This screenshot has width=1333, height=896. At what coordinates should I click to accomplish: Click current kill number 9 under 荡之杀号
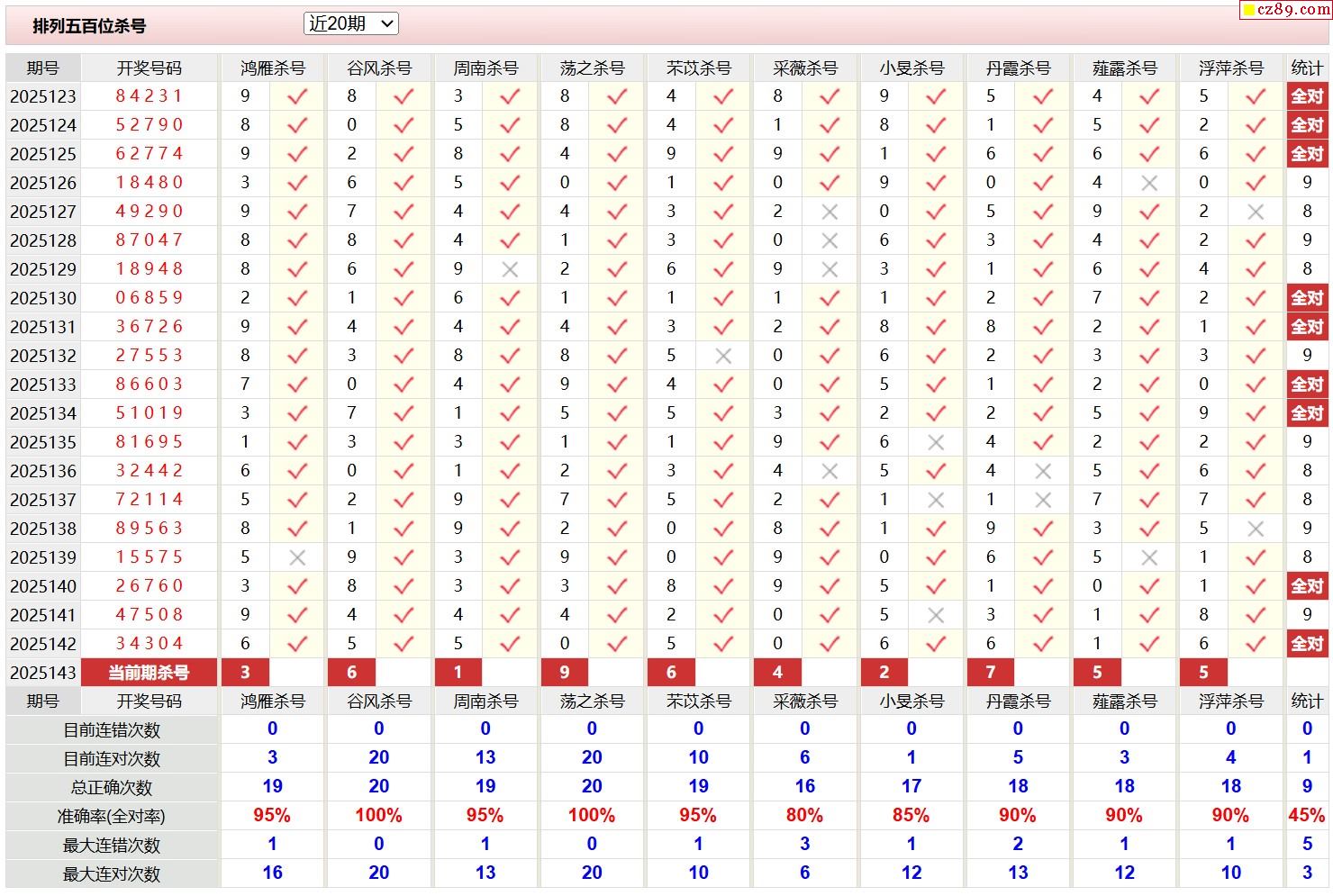tap(565, 673)
